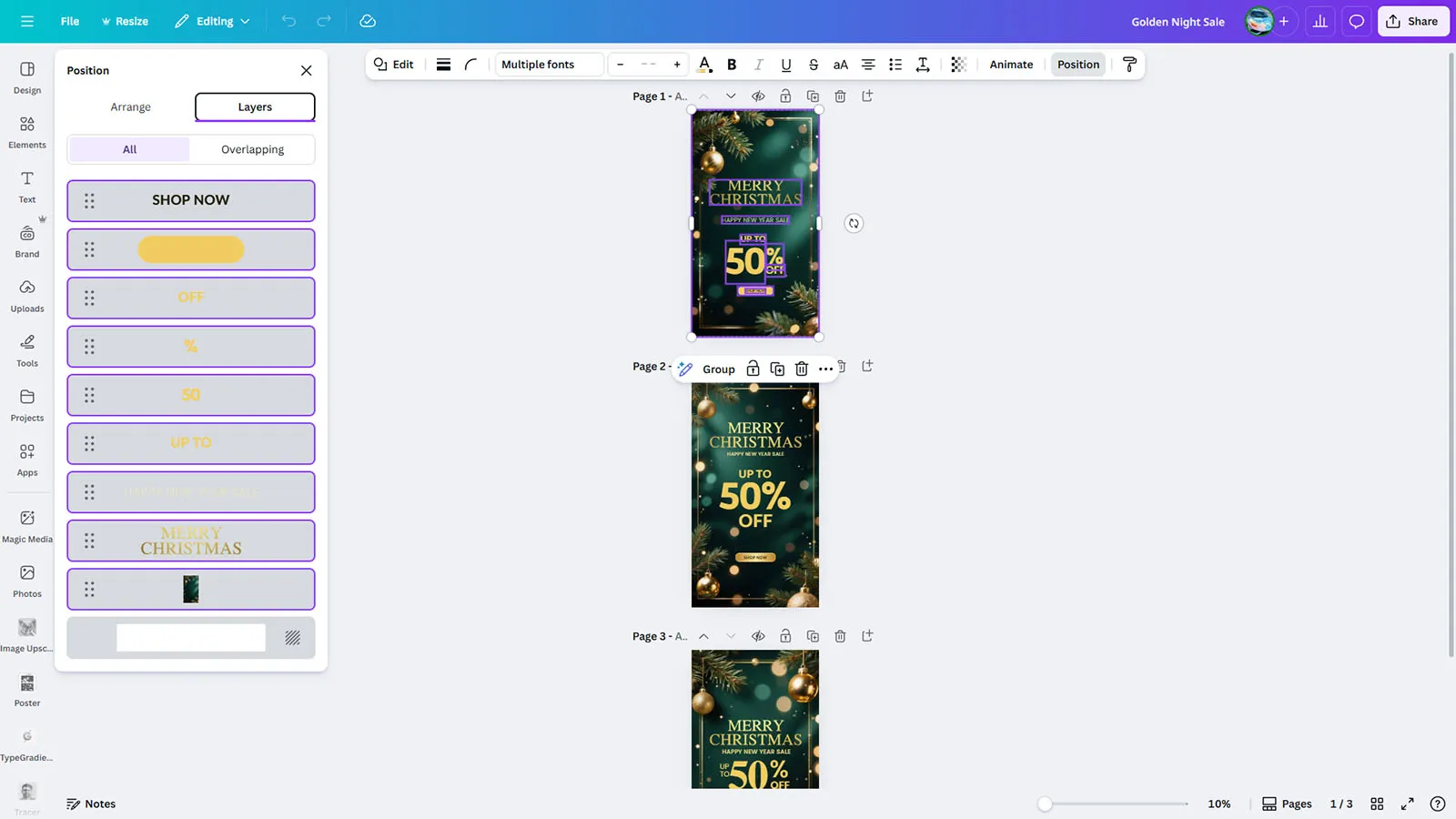The width and height of the screenshot is (1456, 819).
Task: Click the text color icon
Action: pyautogui.click(x=704, y=65)
